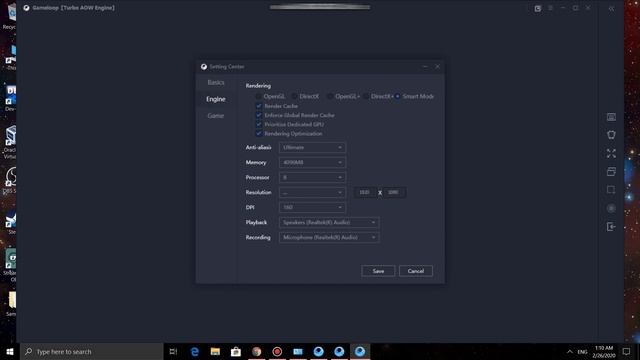This screenshot has width=640, height=360.
Task: Click the taskbar clock and date
Action: [x=604, y=351]
